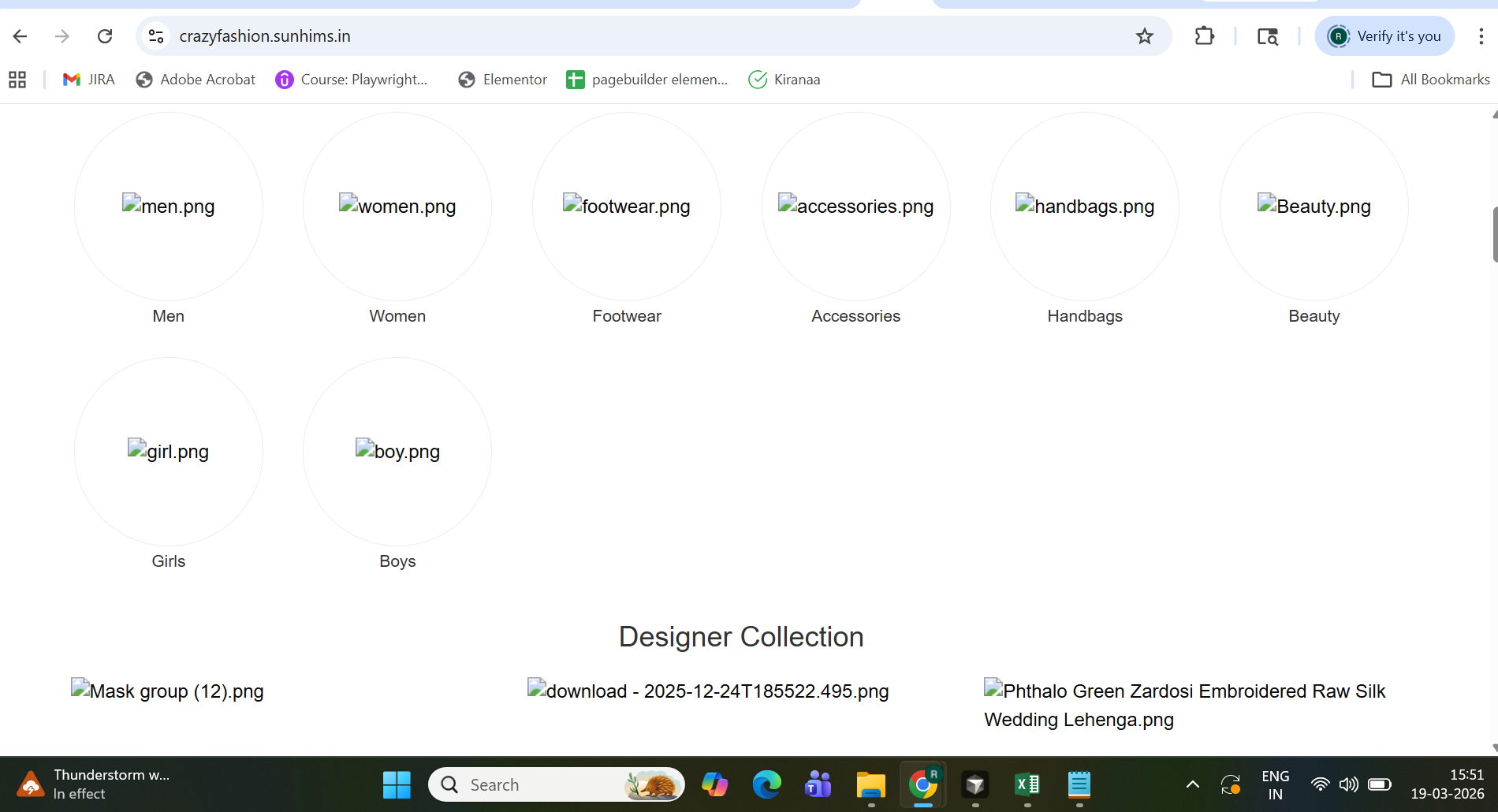The image size is (1498, 812).
Task: Select the accessories.png category image
Action: pyautogui.click(x=856, y=206)
